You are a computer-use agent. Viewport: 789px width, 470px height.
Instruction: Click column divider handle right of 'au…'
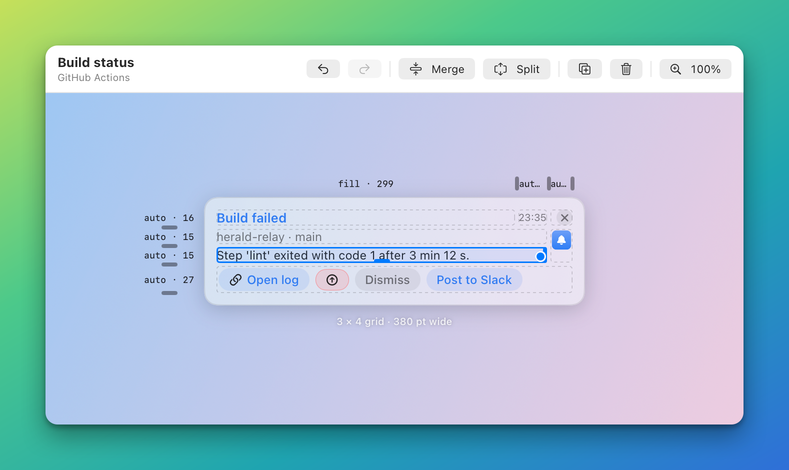(x=573, y=184)
